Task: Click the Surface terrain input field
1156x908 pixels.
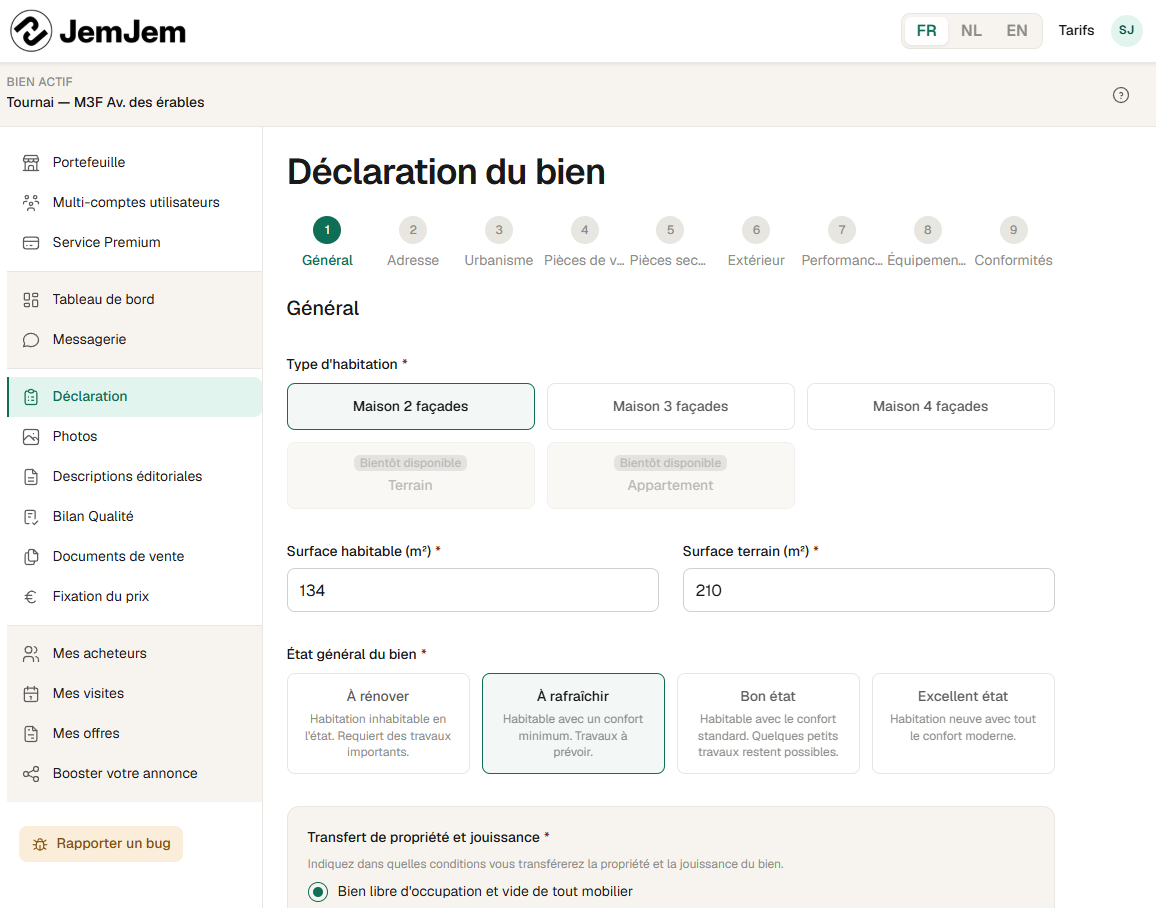Action: (x=868, y=590)
